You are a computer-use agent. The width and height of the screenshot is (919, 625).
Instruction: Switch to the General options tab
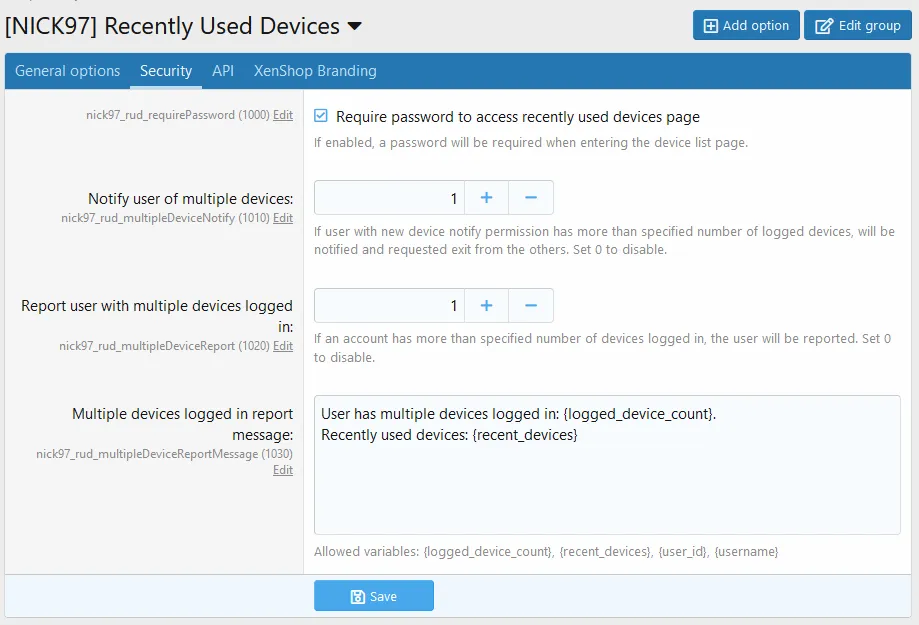[x=67, y=71]
